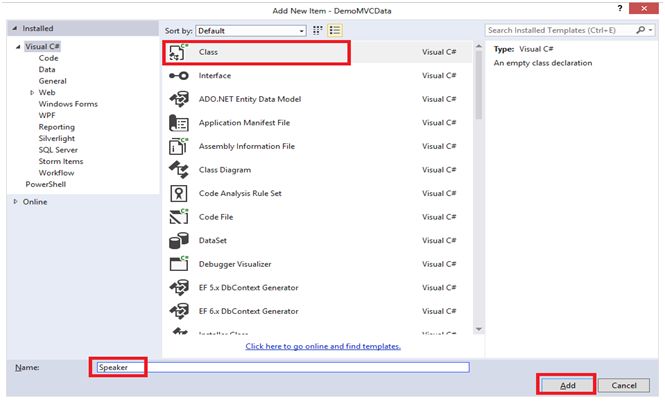The width and height of the screenshot is (665, 401).
Task: Click the search magnifier icon
Action: (x=640, y=30)
